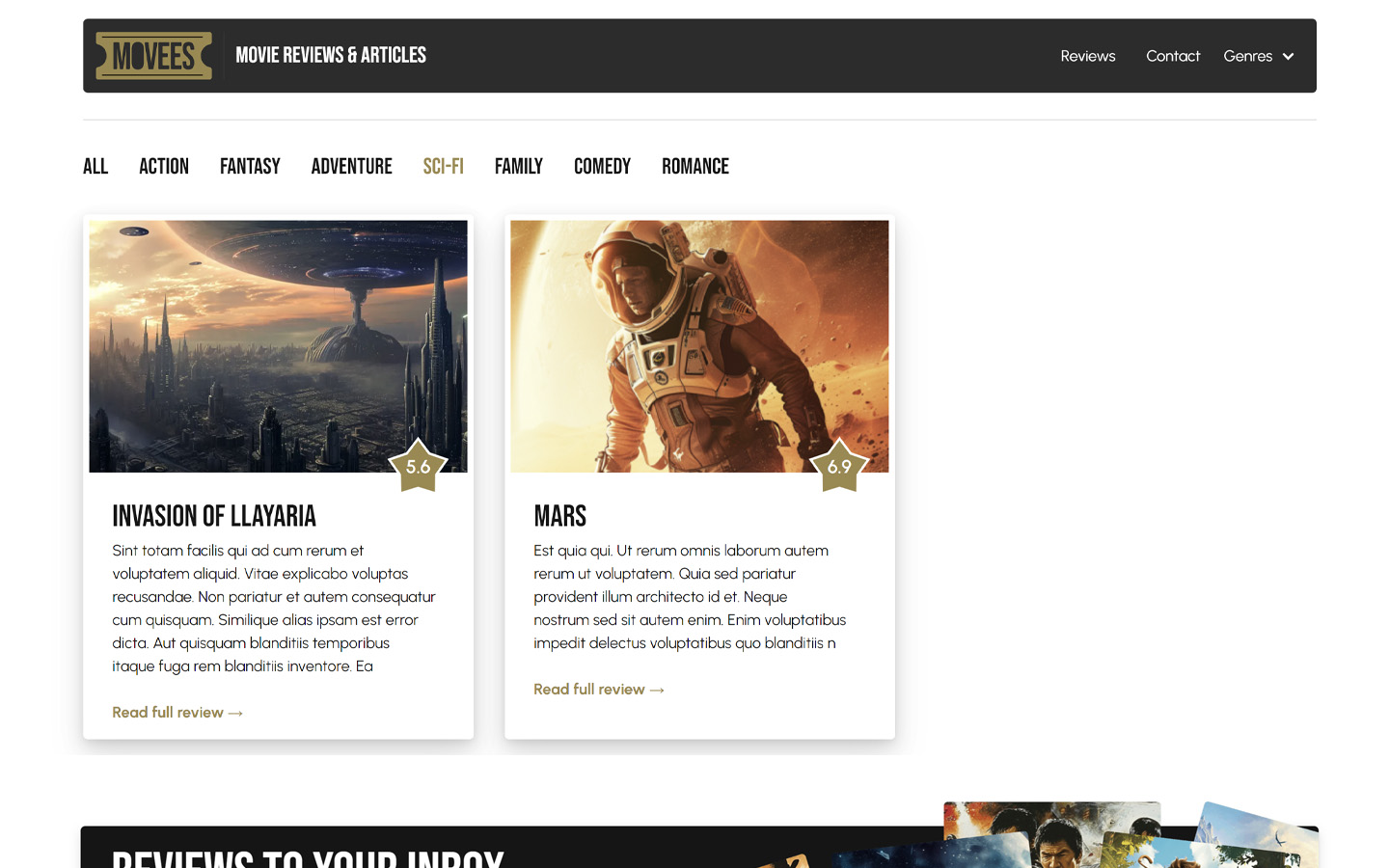
Task: Select the COMEDY genre tab
Action: (602, 166)
